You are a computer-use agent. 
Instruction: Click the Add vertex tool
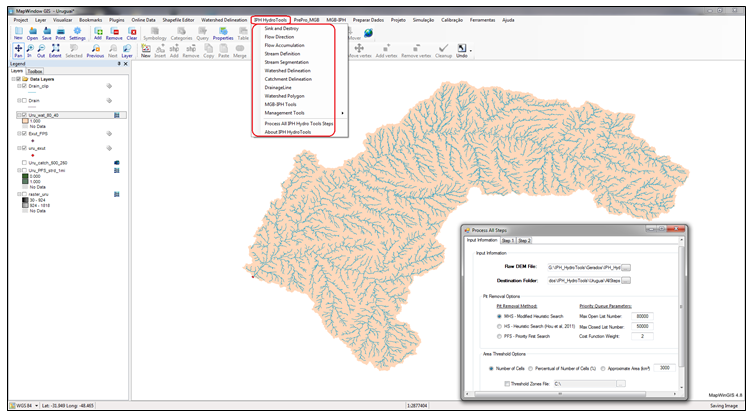[386, 50]
